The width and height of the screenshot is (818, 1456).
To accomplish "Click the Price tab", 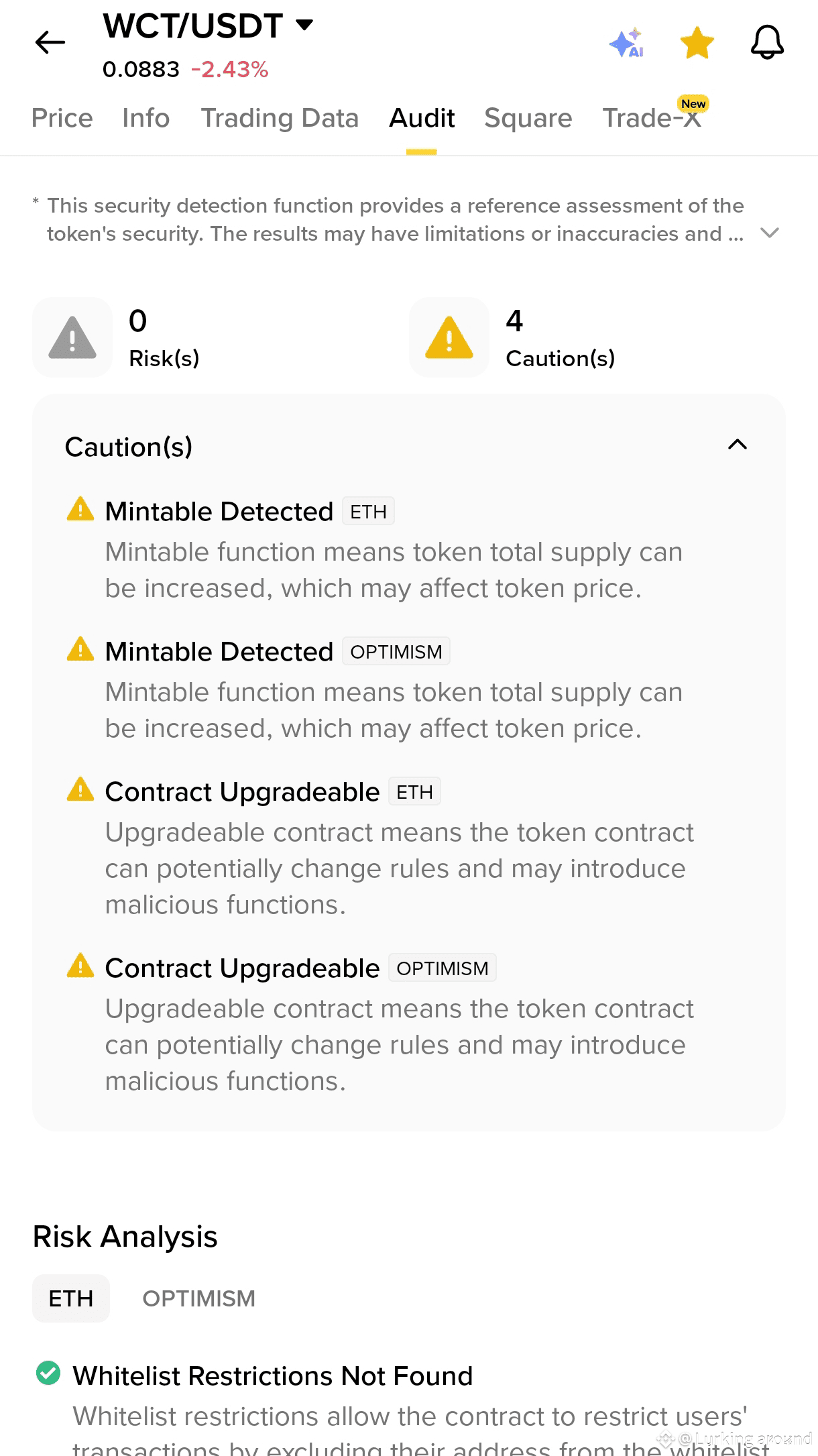I will click(x=62, y=118).
